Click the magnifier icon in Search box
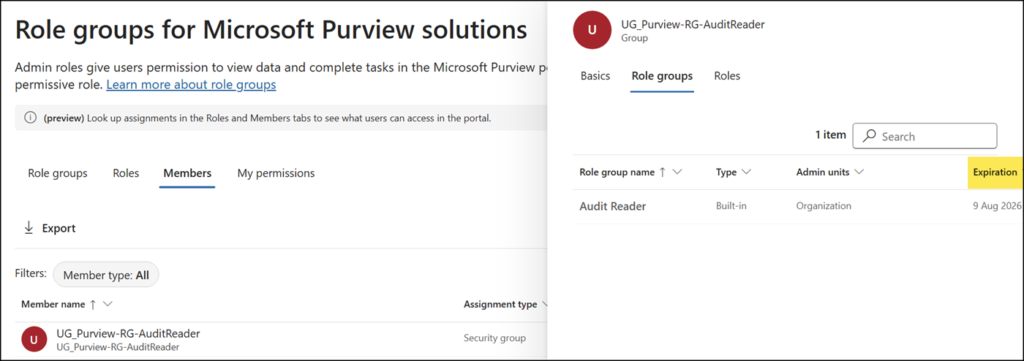 click(x=869, y=136)
